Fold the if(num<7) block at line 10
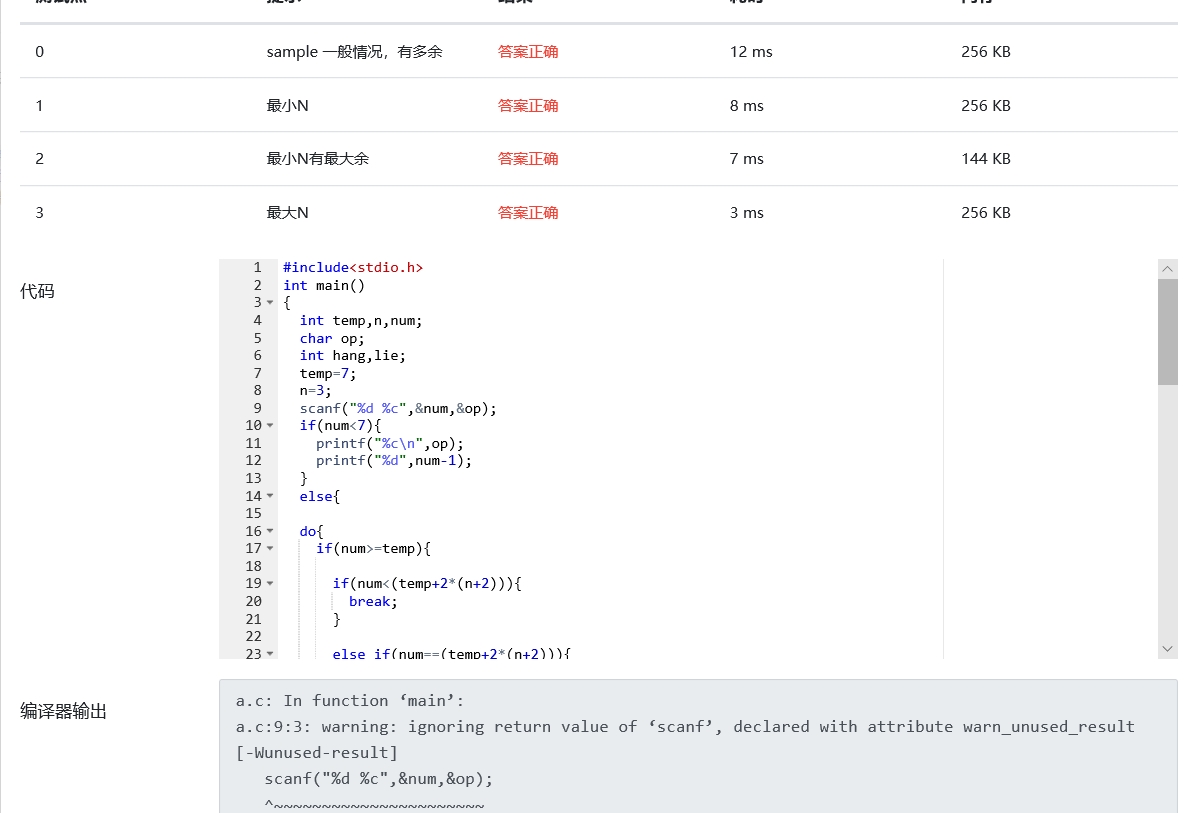 (x=270, y=425)
